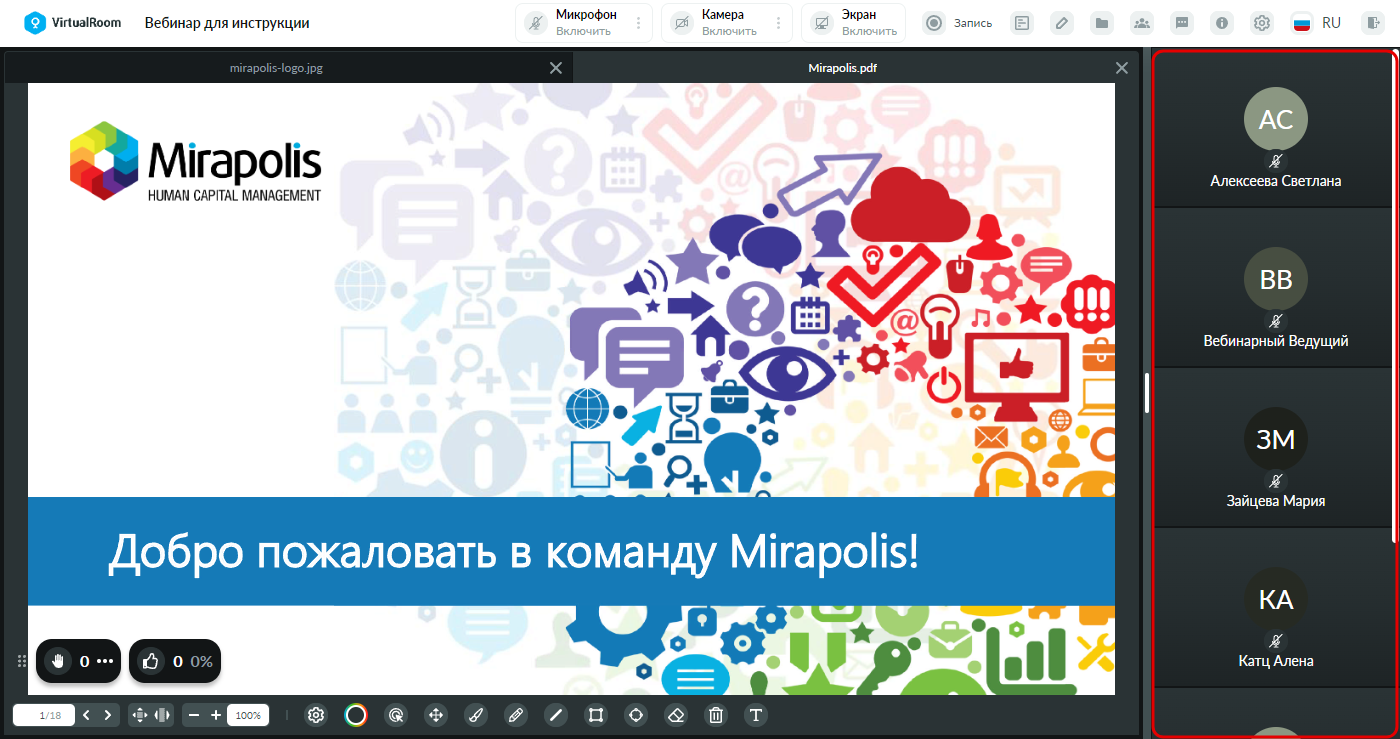The width and height of the screenshot is (1400, 739).
Task: Open the files folder icon in the header
Action: tap(1102, 23)
